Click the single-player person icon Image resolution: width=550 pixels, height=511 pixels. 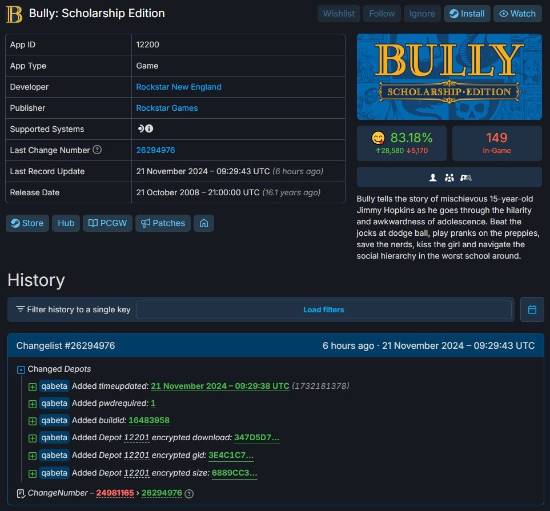433,177
